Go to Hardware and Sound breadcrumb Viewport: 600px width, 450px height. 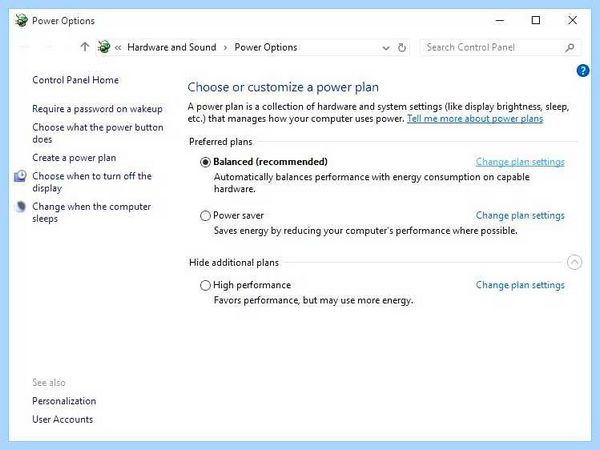(x=171, y=47)
